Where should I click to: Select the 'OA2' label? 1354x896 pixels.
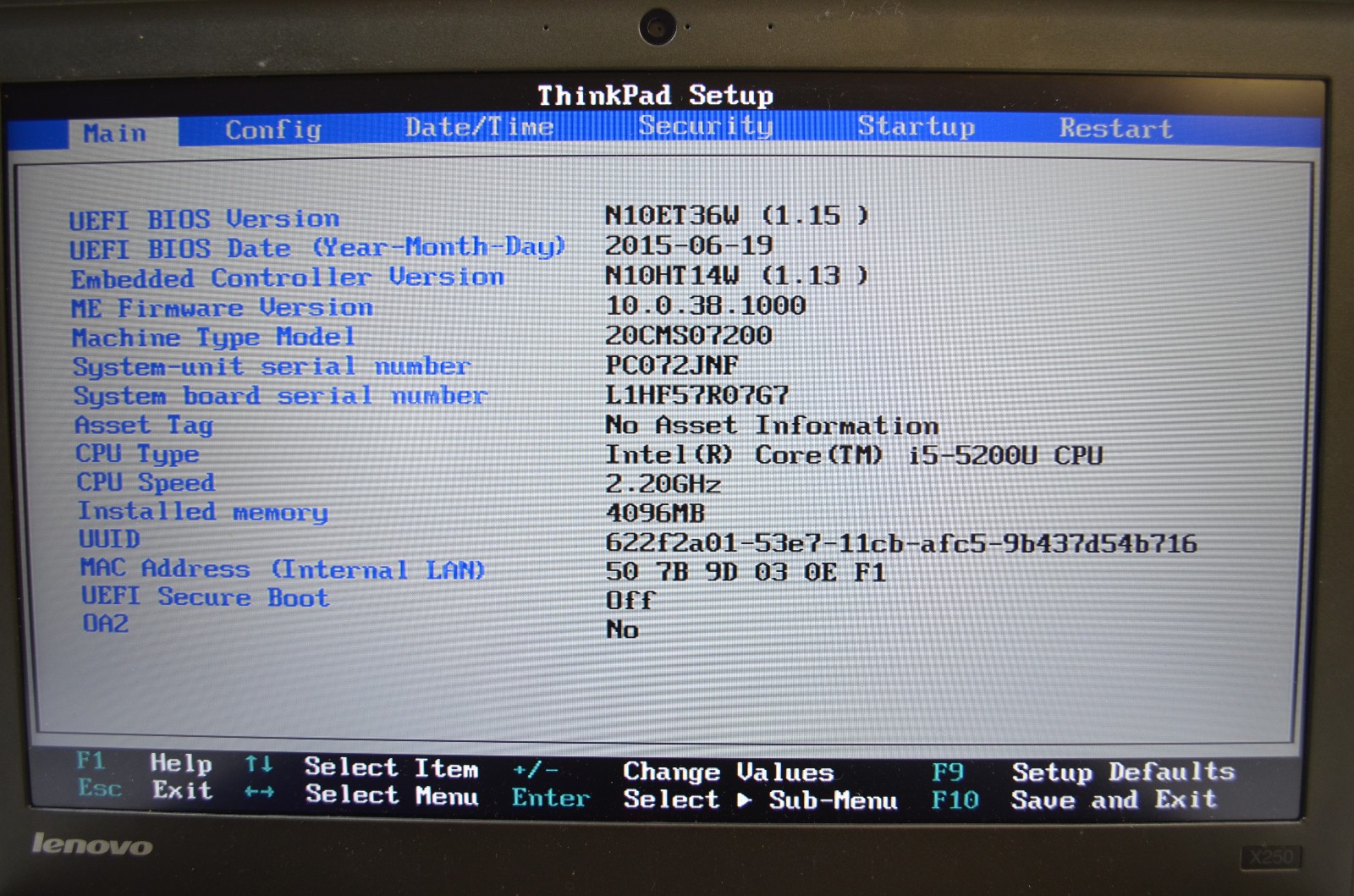(x=106, y=624)
